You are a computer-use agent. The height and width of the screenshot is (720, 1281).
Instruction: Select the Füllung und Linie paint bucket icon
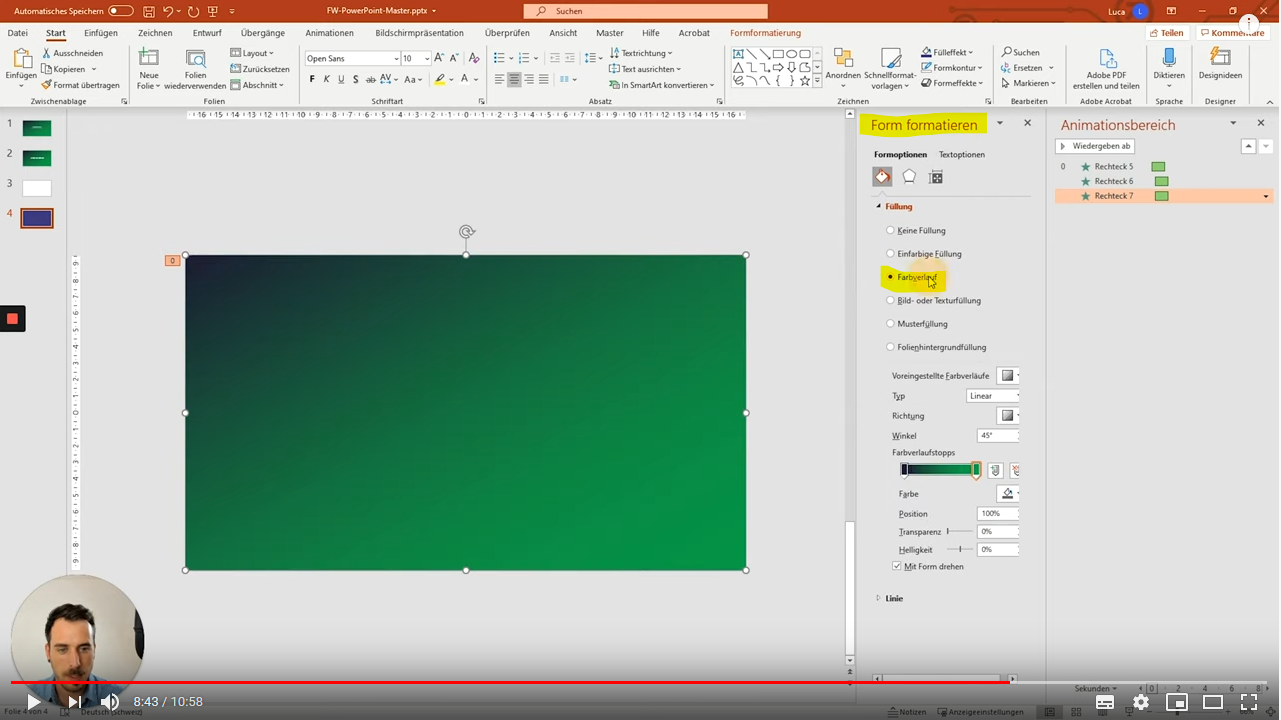pyautogui.click(x=882, y=177)
